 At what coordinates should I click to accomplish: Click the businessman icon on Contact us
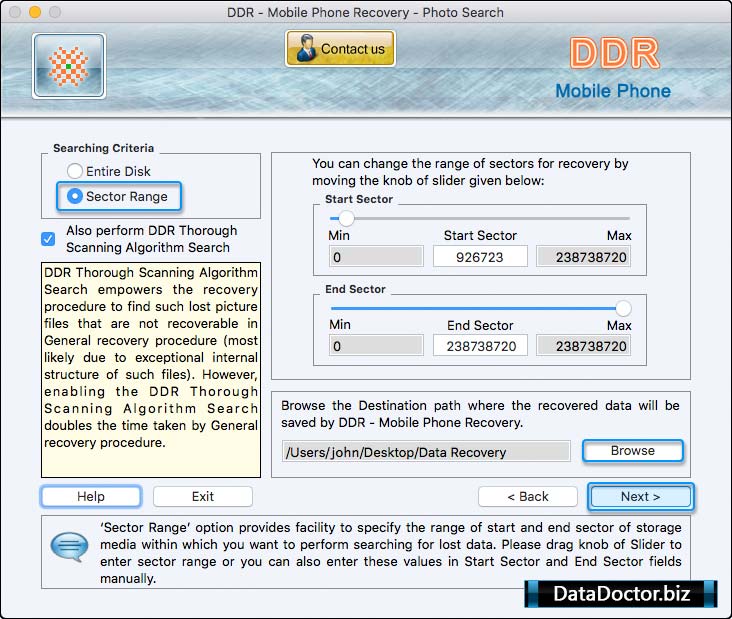tap(305, 48)
